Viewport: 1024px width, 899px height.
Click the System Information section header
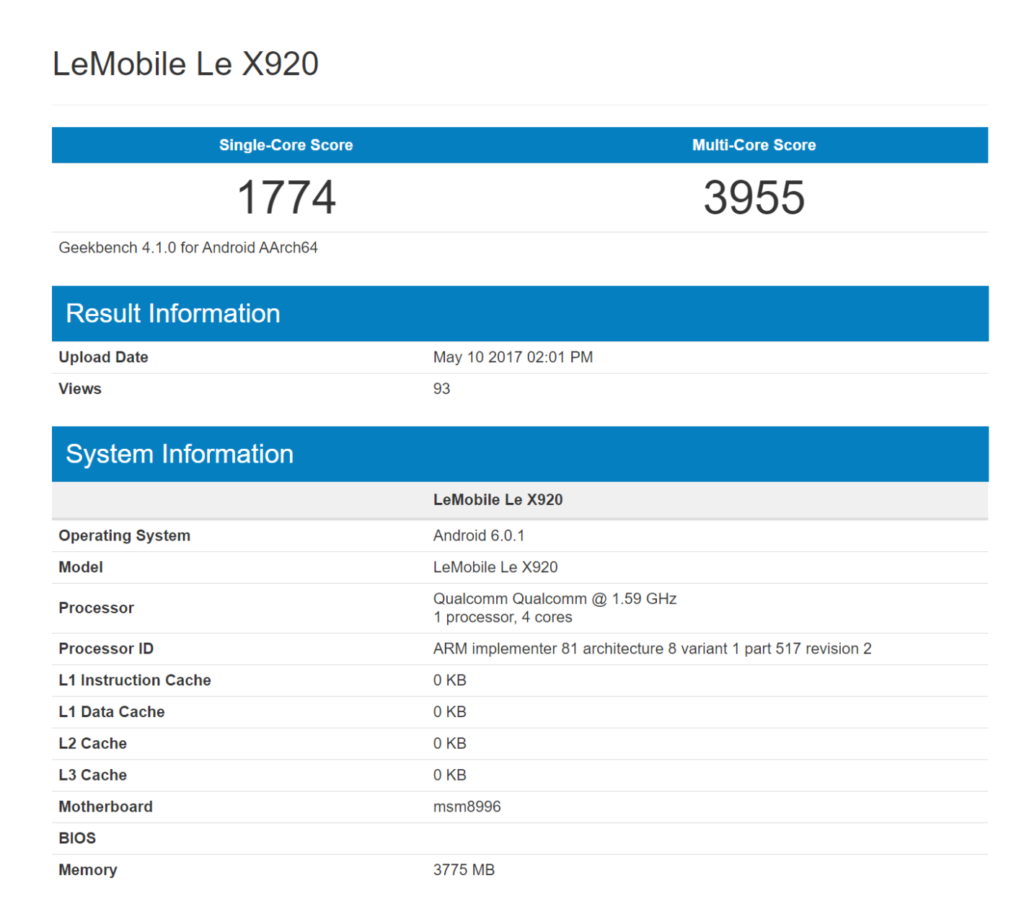coord(180,454)
